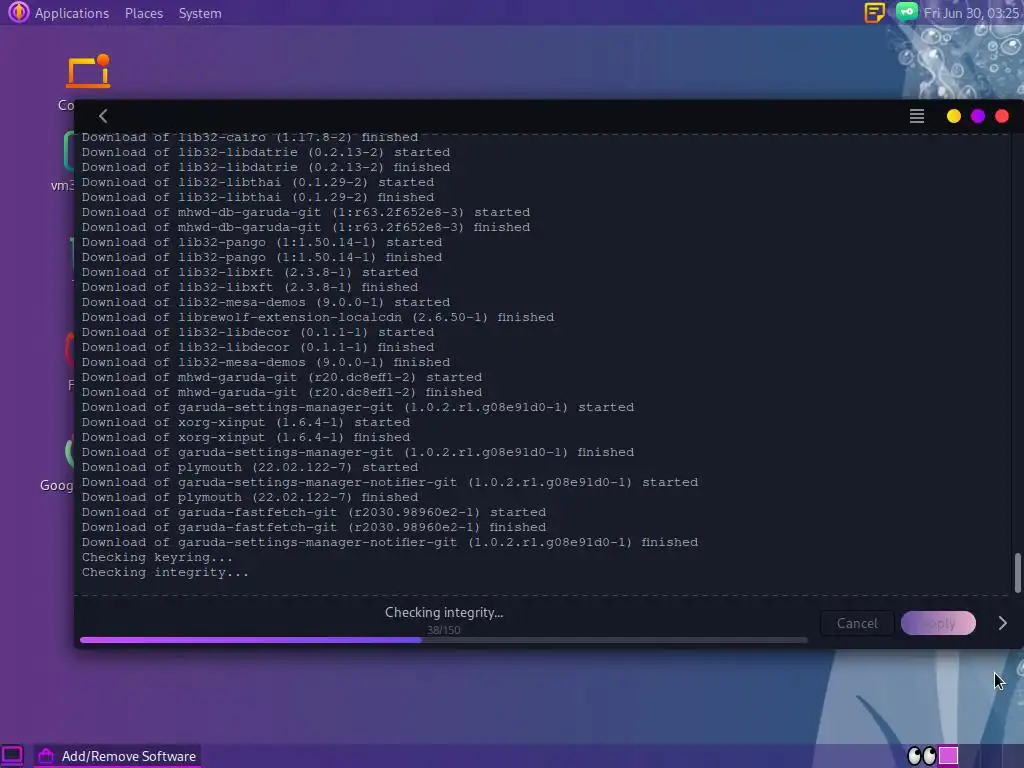Open the orange computer desktop icon
Screen dimensions: 1024x768
click(88, 71)
